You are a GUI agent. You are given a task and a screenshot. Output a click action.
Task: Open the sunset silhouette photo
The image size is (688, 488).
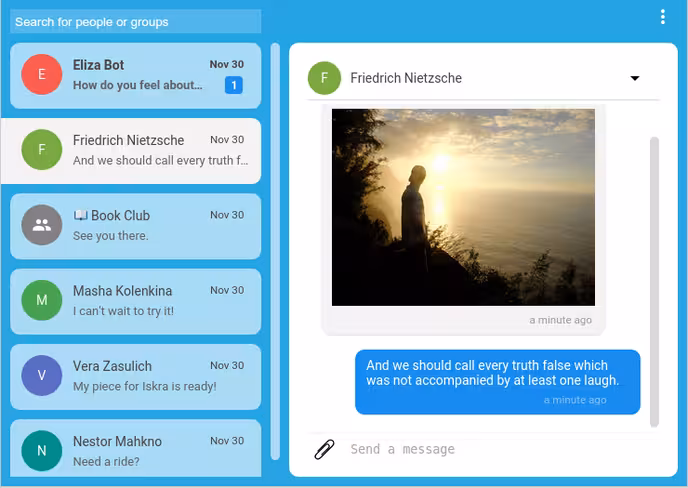tap(463, 207)
